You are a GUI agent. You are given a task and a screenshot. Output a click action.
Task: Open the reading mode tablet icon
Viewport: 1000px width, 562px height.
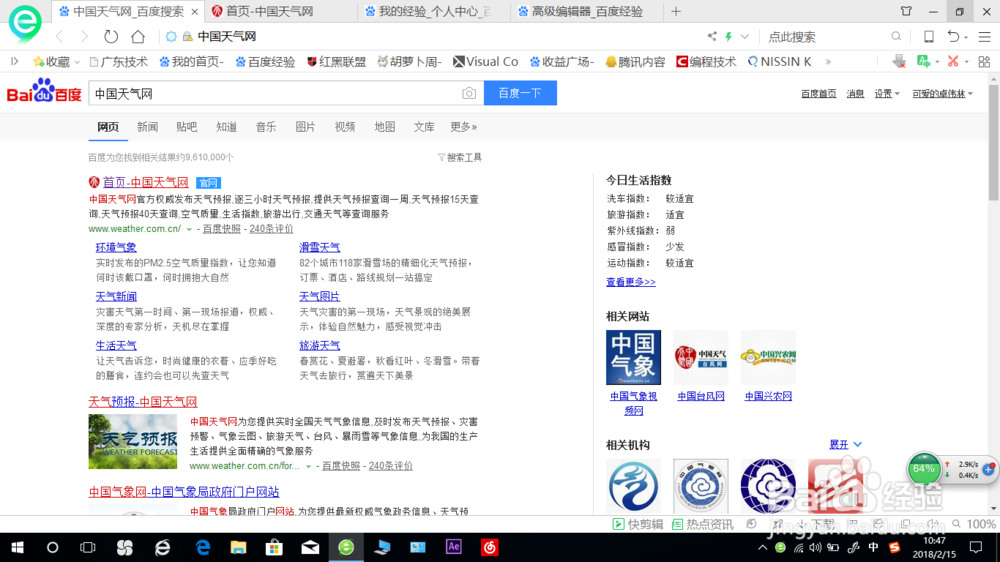[x=929, y=36]
